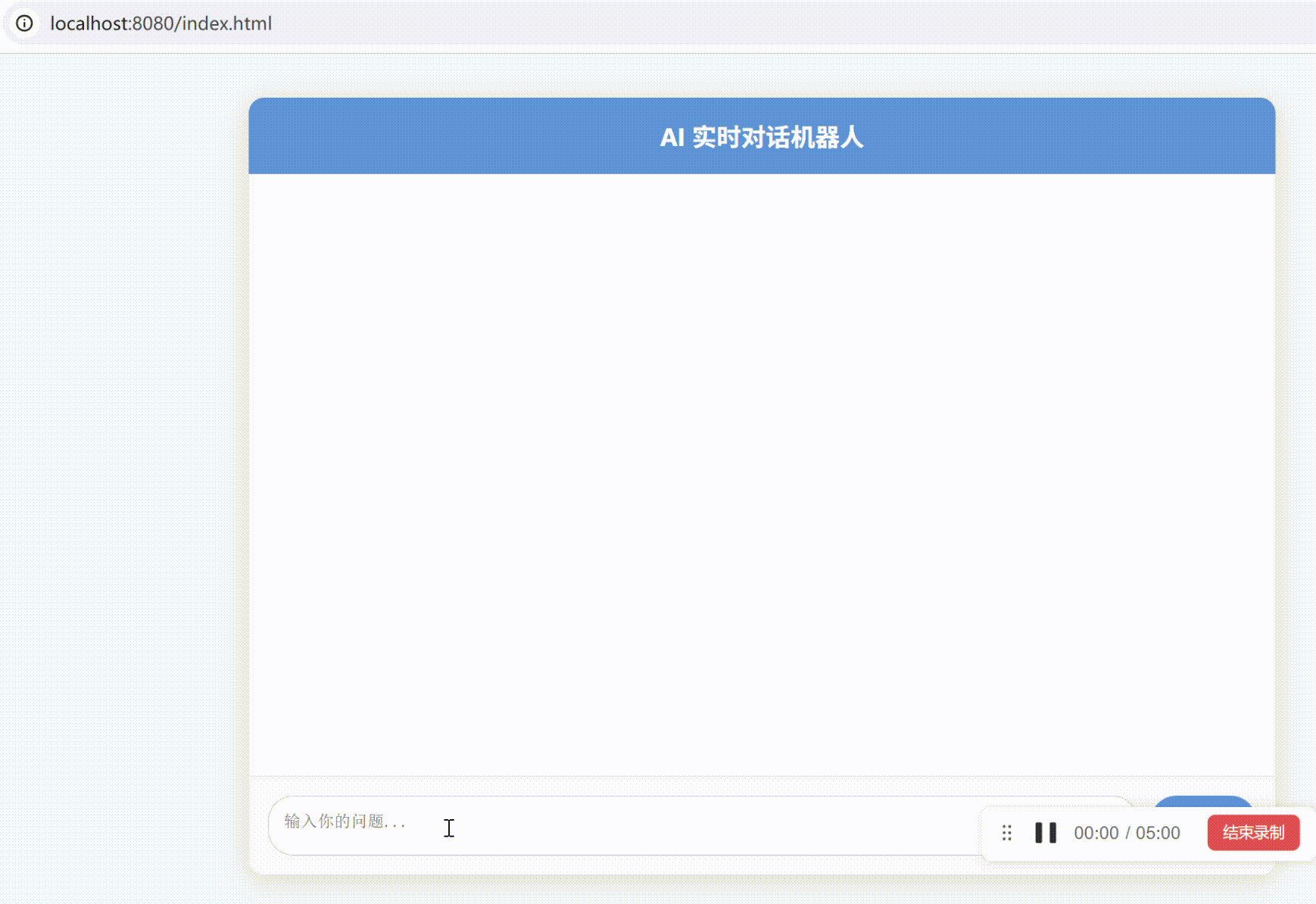This screenshot has width=1316, height=904.
Task: Select the address bar showing localhost:8080/index.html
Action: coord(159,23)
